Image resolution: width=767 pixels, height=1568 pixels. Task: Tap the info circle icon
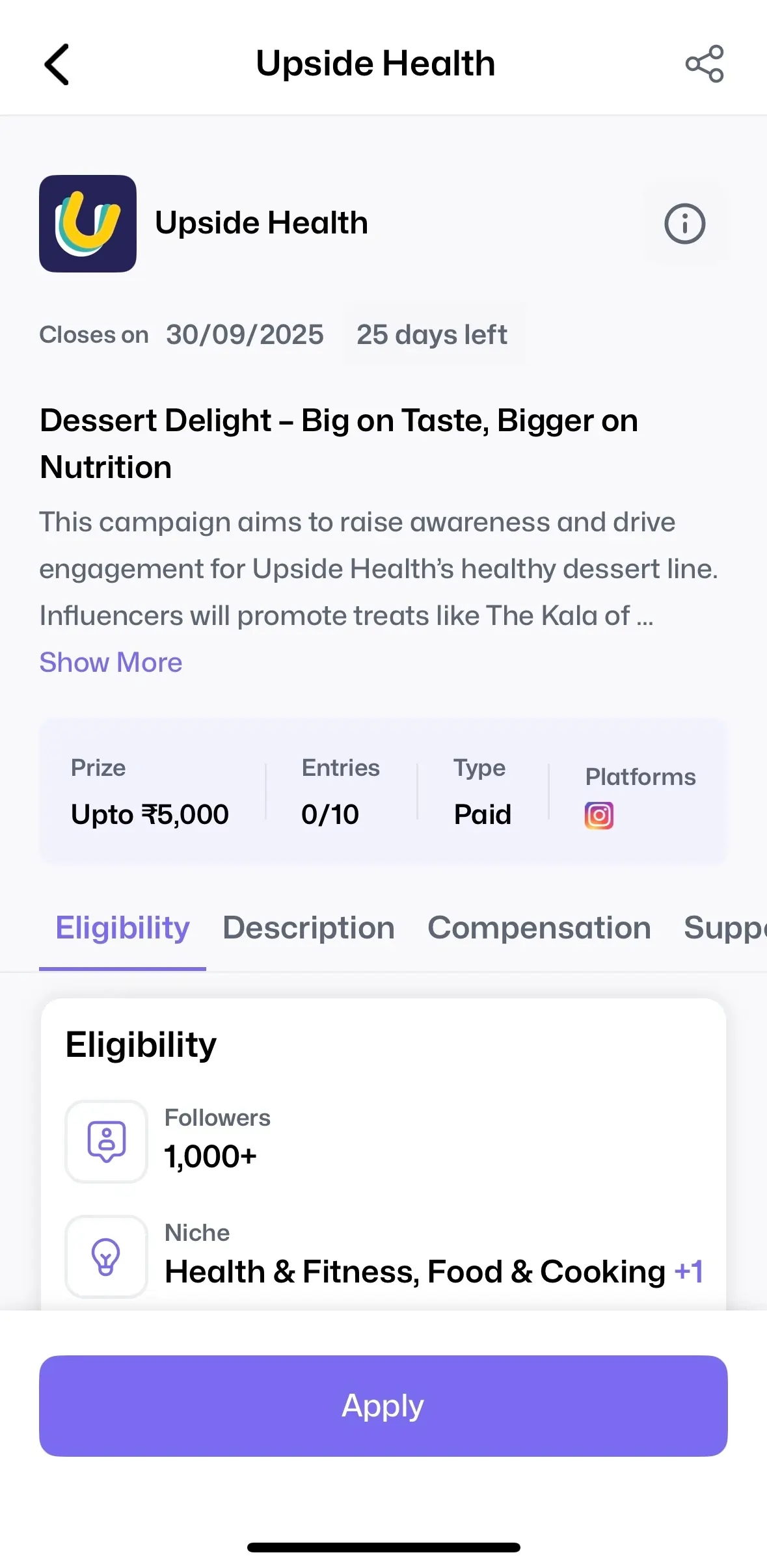(x=684, y=224)
